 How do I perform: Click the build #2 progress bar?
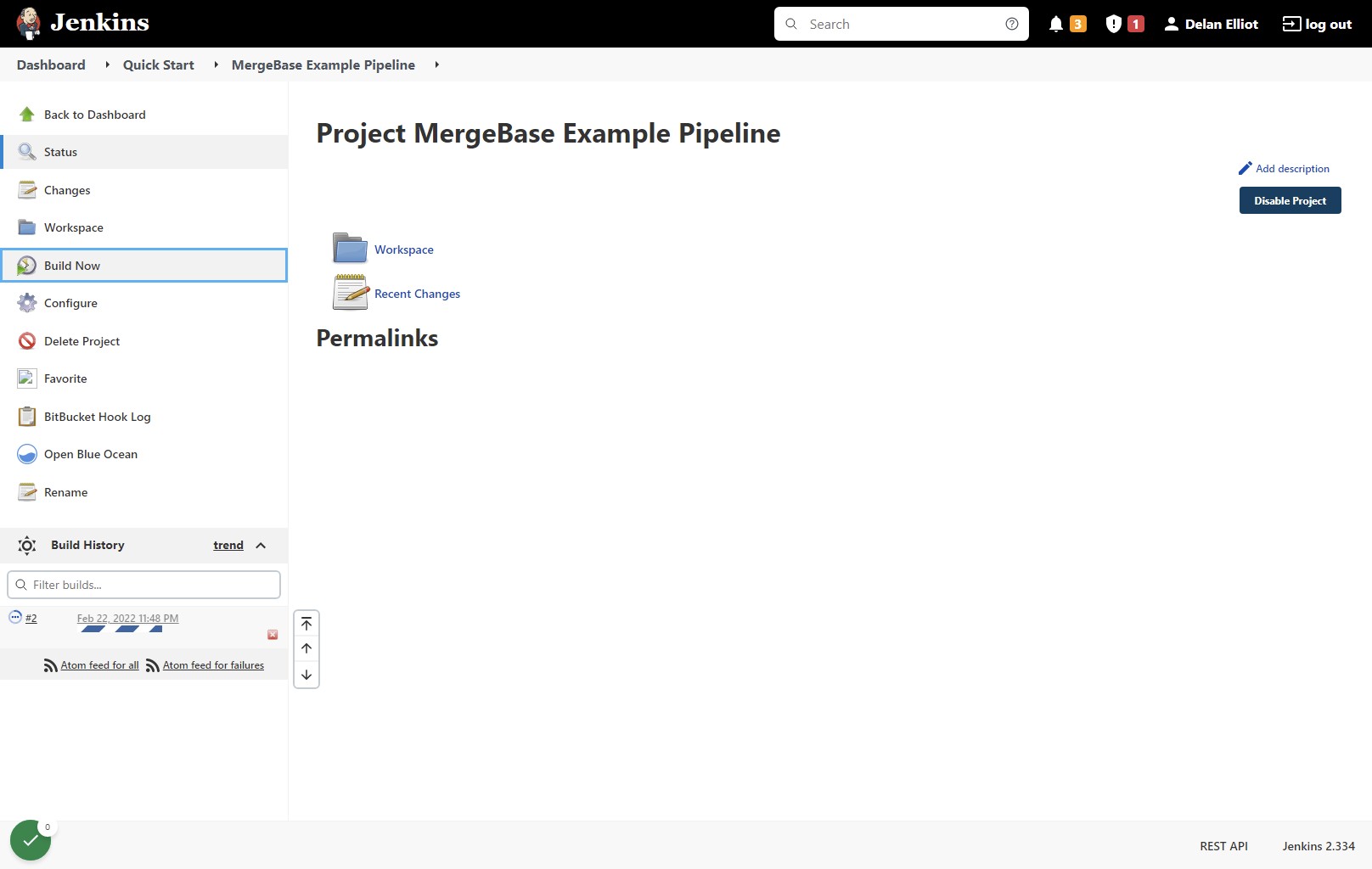[x=121, y=629]
